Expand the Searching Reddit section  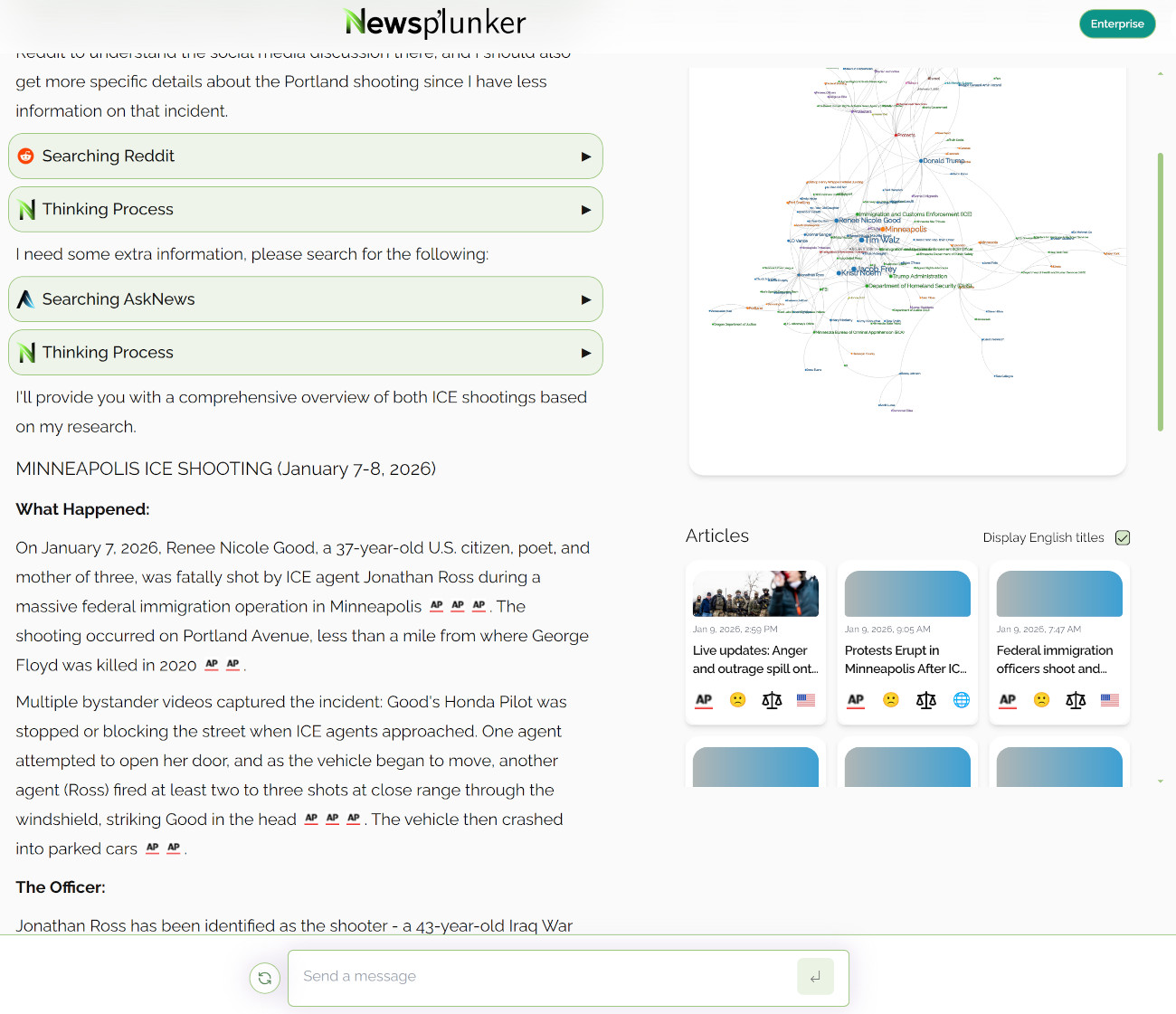point(306,156)
